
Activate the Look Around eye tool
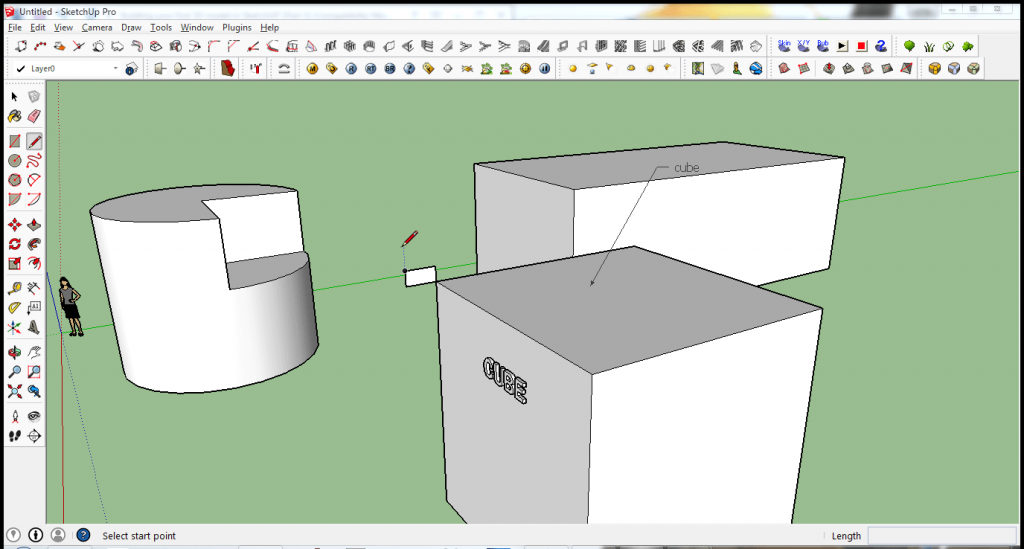point(34,416)
